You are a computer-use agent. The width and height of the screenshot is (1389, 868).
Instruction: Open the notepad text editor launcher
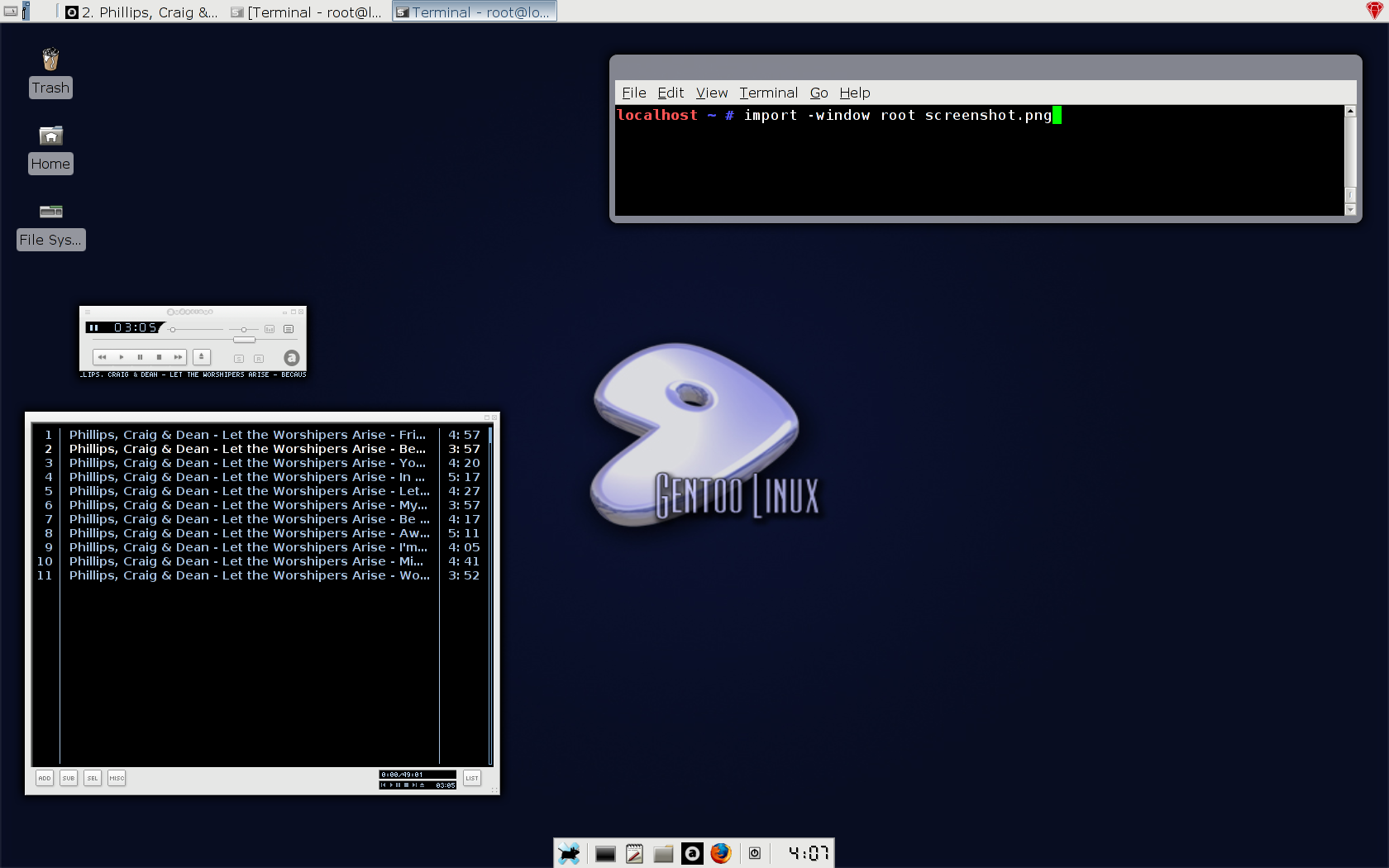pos(634,854)
